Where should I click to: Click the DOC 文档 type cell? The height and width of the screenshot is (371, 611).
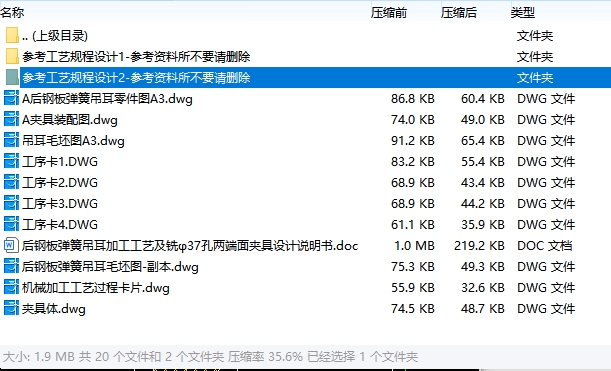(545, 246)
